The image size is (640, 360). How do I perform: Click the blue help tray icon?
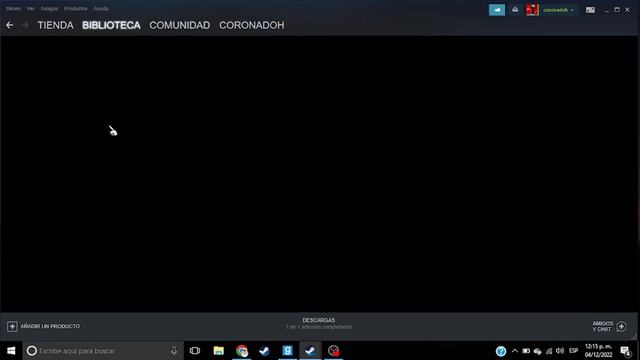point(501,351)
